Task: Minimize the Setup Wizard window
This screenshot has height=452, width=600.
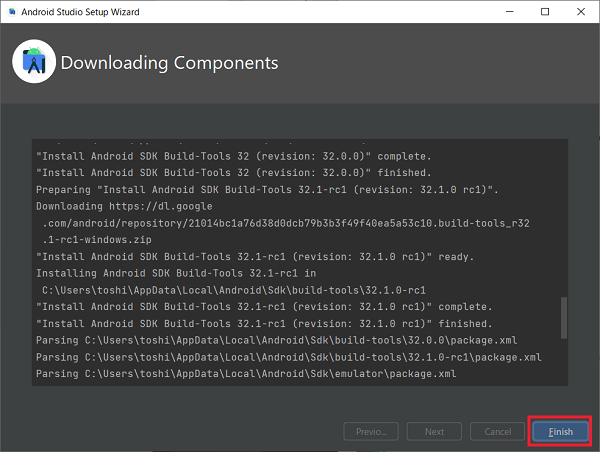Action: pos(509,12)
